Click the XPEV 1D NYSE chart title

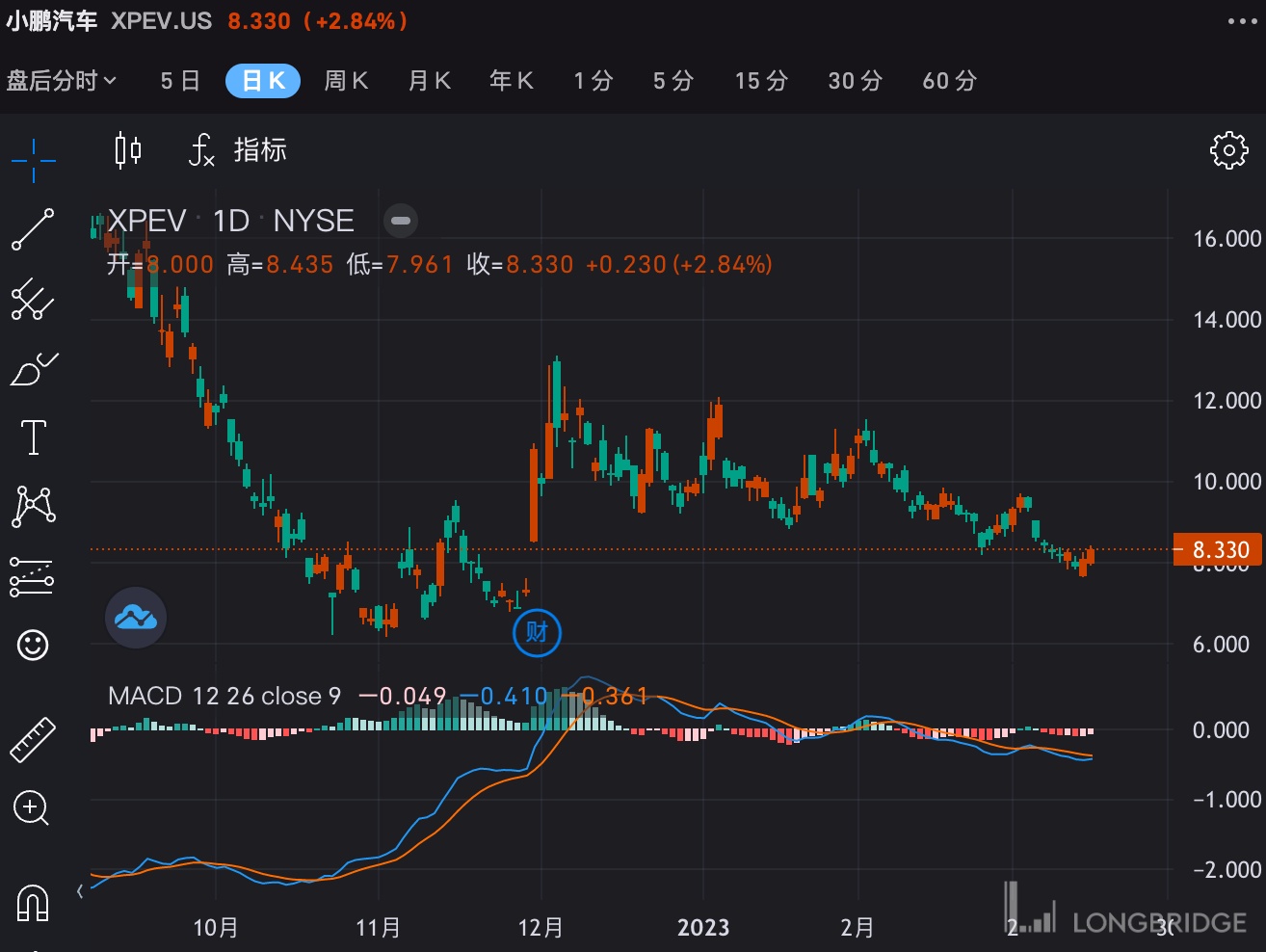tap(231, 221)
